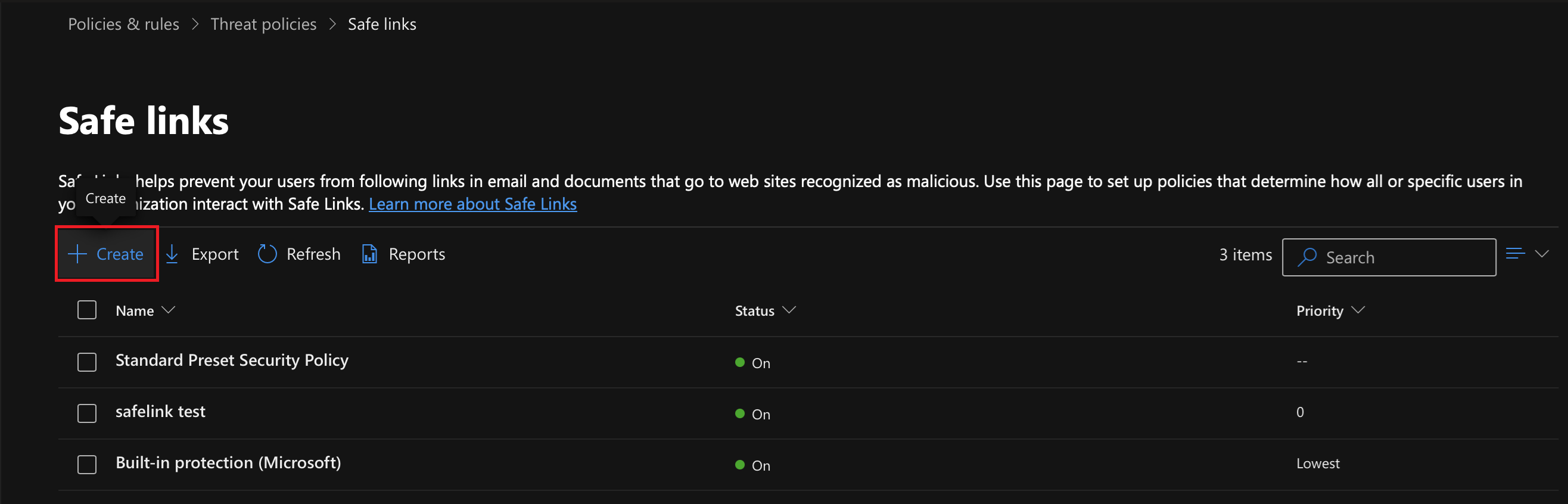Screen dimensions: 1568x504
Task: Click the breadcrumb chevron after Policies & rules
Action: 195,24
